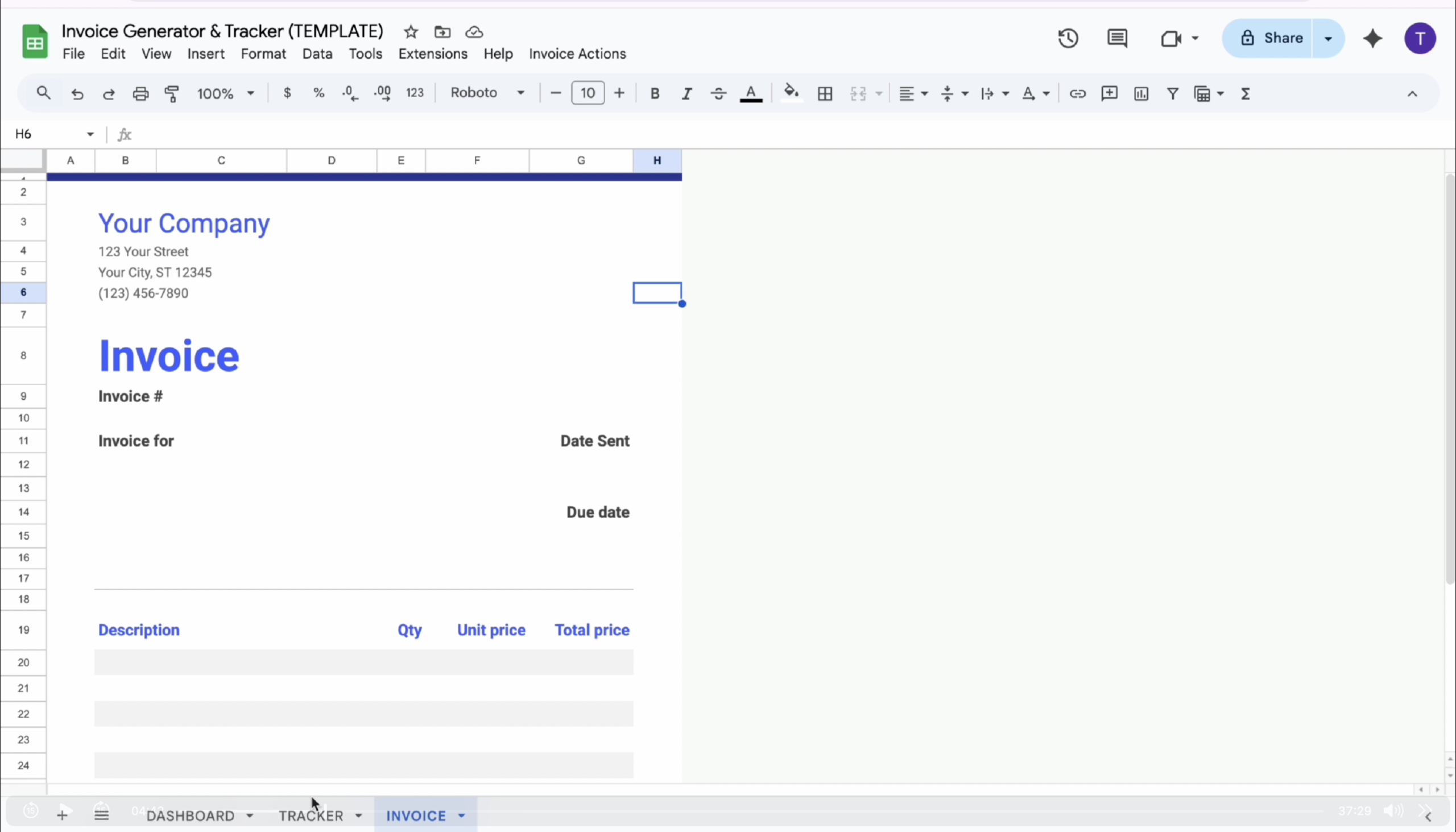Image resolution: width=1456 pixels, height=832 pixels.
Task: Insert a function with the sigma icon
Action: point(1246,93)
